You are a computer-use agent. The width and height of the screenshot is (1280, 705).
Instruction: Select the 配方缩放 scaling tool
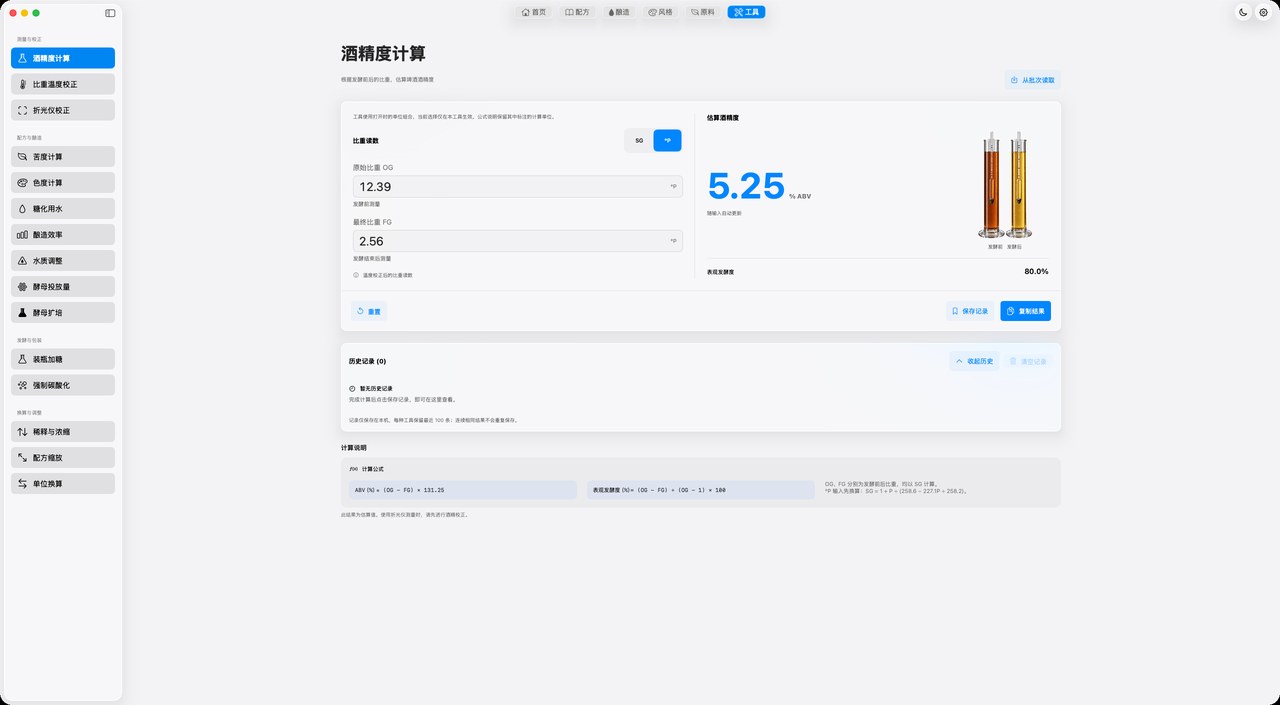63,457
